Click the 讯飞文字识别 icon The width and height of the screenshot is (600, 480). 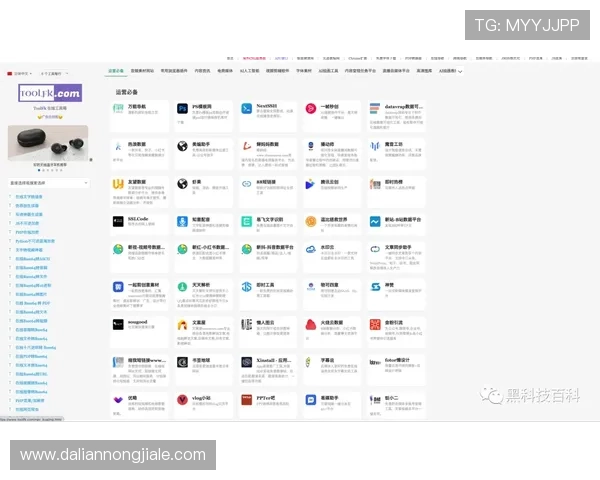(x=246, y=221)
